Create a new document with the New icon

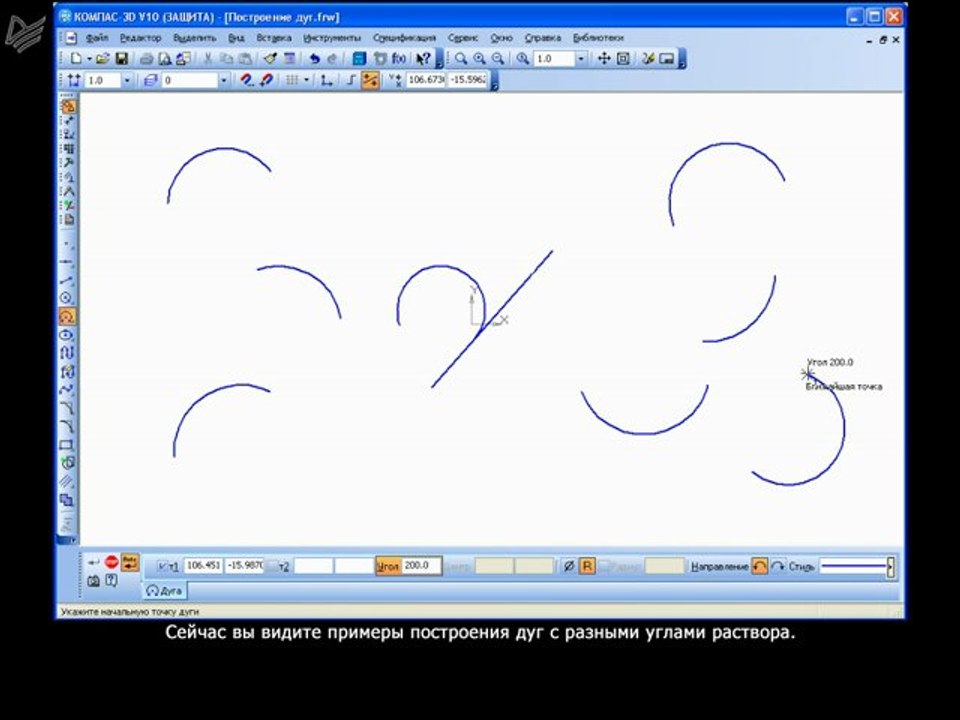pos(77,59)
